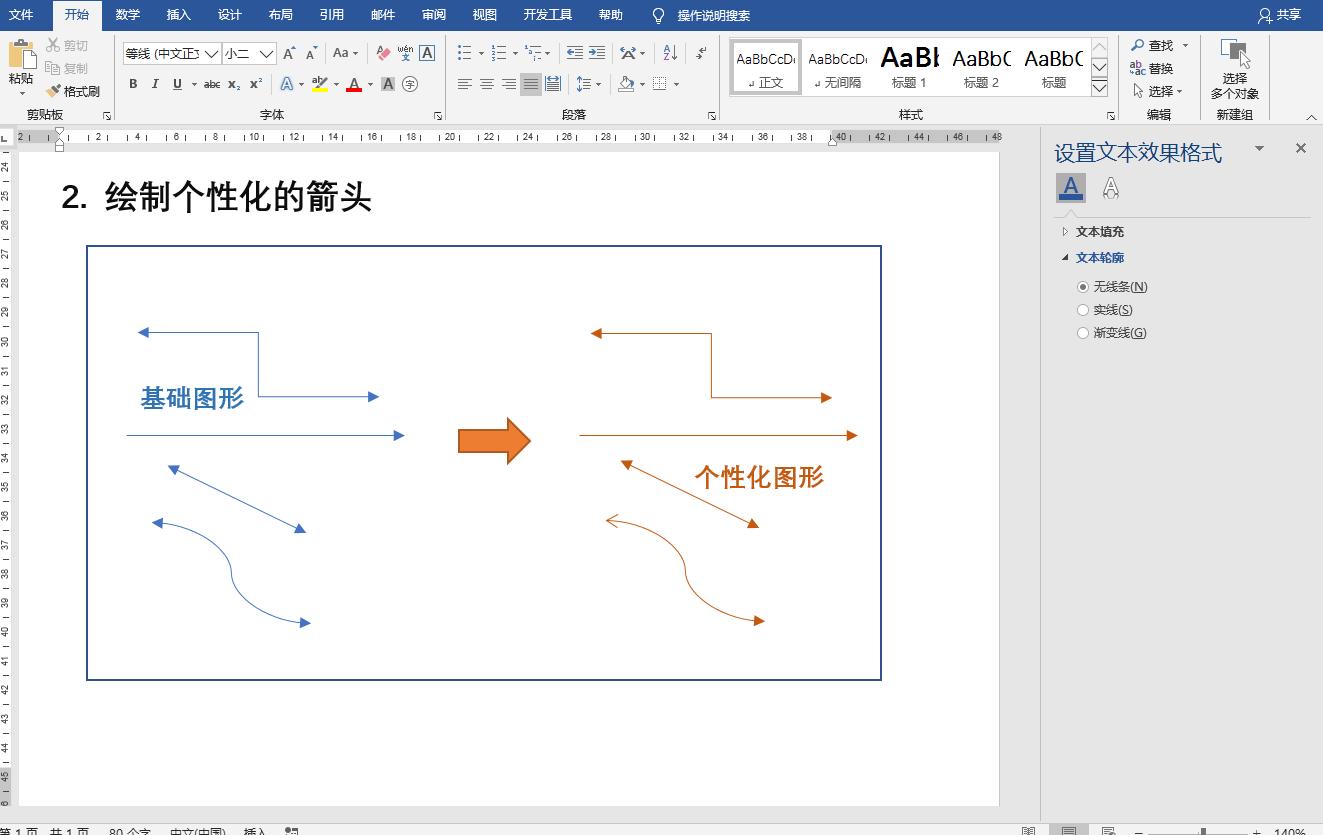The image size is (1323, 835).
Task: Switch to the 插入 ribbon tab
Action: tap(178, 15)
